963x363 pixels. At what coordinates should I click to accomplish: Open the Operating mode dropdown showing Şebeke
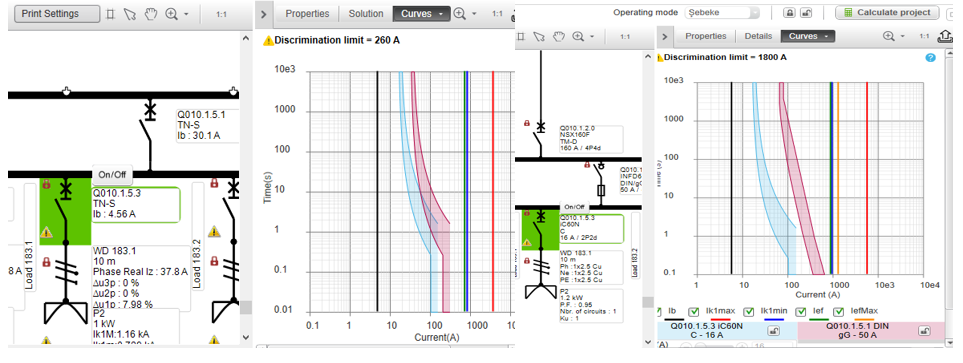click(x=722, y=12)
